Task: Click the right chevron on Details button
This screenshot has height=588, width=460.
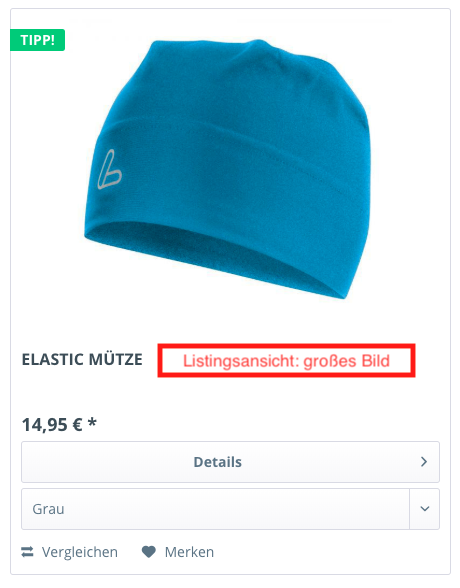Action: pyautogui.click(x=424, y=462)
